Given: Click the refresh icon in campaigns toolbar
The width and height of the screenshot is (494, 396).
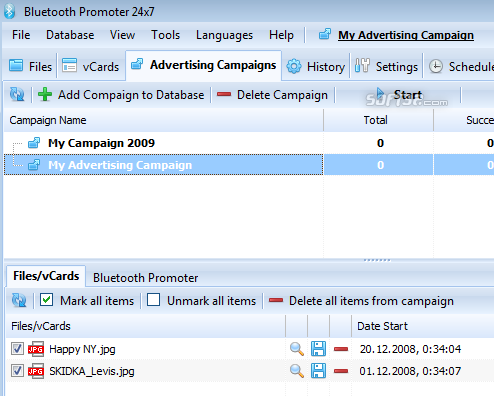Looking at the screenshot, I should coord(17,95).
